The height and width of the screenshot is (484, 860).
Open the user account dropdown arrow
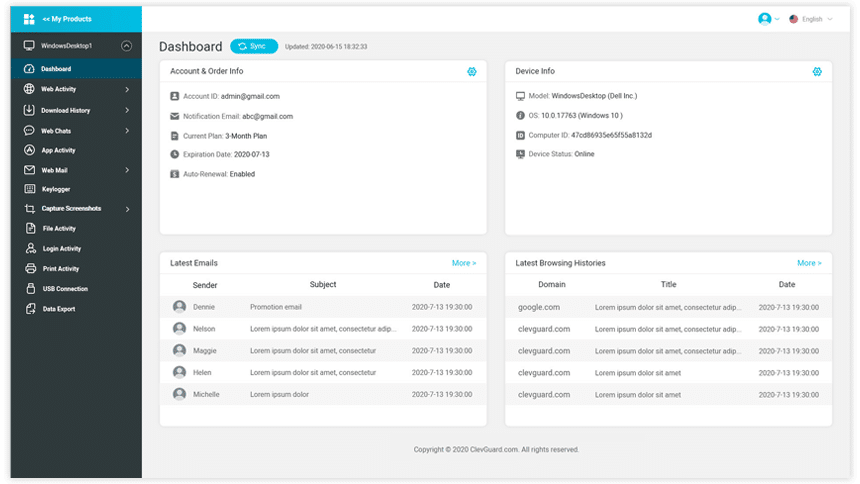click(777, 19)
